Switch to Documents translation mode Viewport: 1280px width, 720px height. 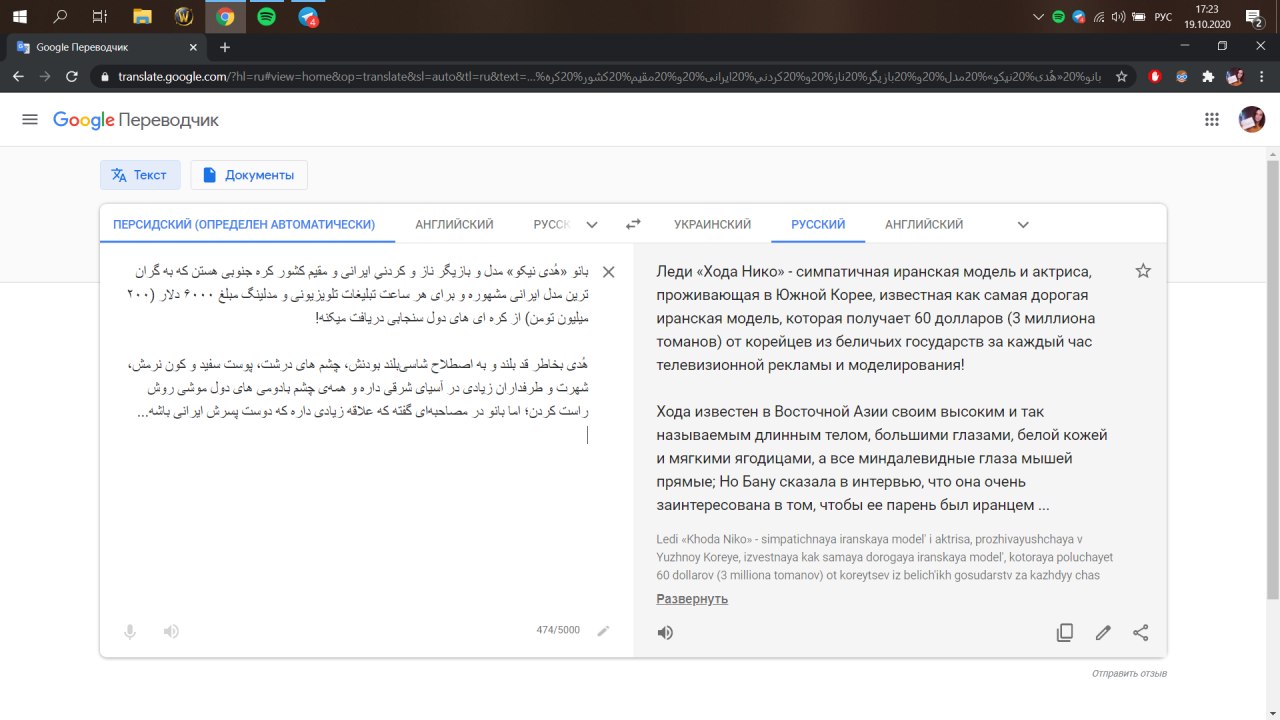pyautogui.click(x=249, y=175)
